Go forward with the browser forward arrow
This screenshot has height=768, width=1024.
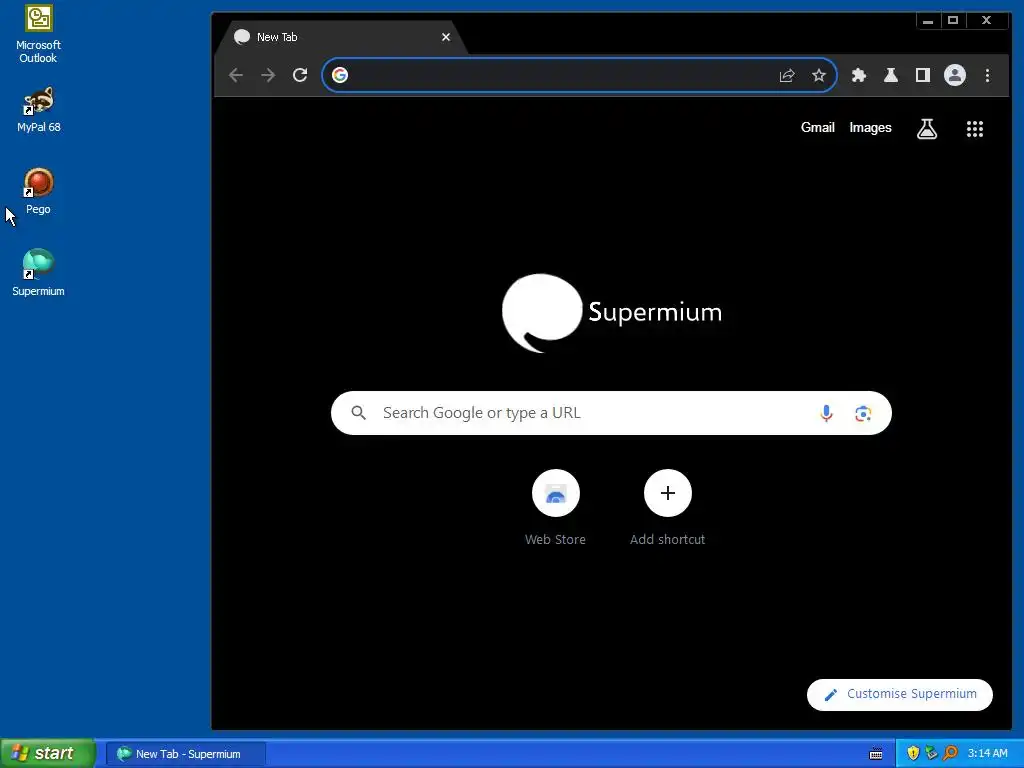268,75
